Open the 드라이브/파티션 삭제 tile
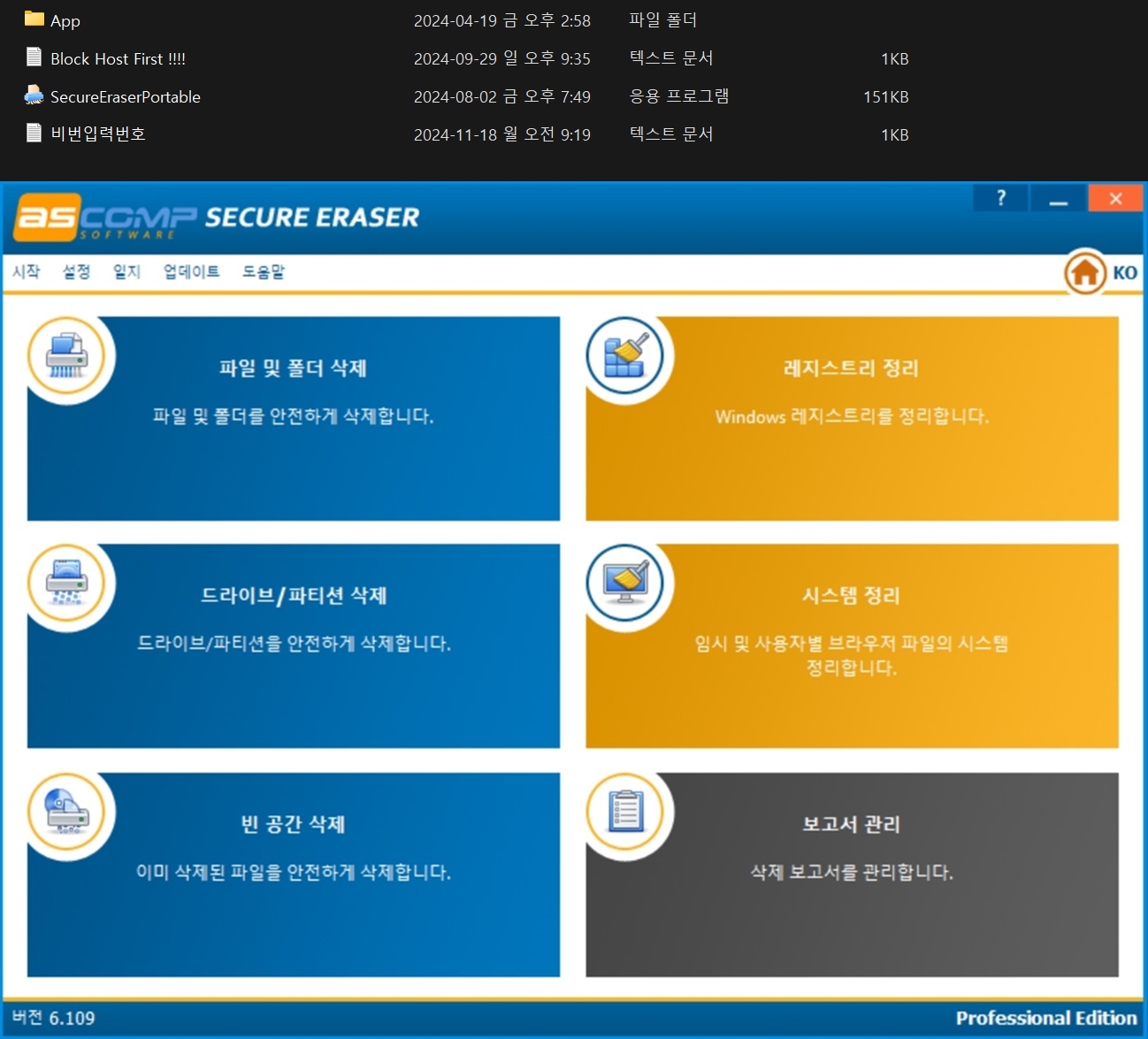Image resolution: width=1148 pixels, height=1039 pixels. click(x=294, y=646)
